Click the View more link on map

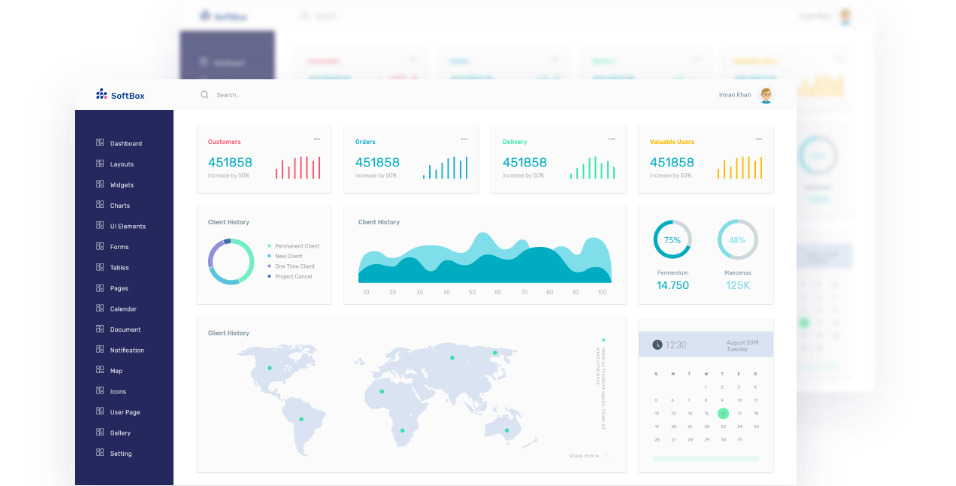click(x=584, y=456)
